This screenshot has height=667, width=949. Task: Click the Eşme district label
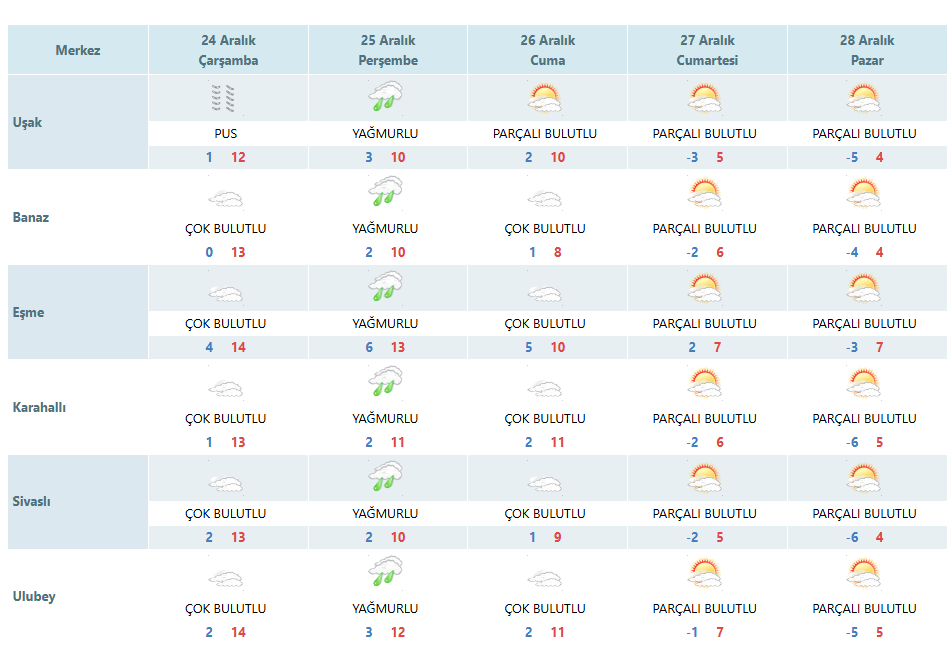pos(28,312)
